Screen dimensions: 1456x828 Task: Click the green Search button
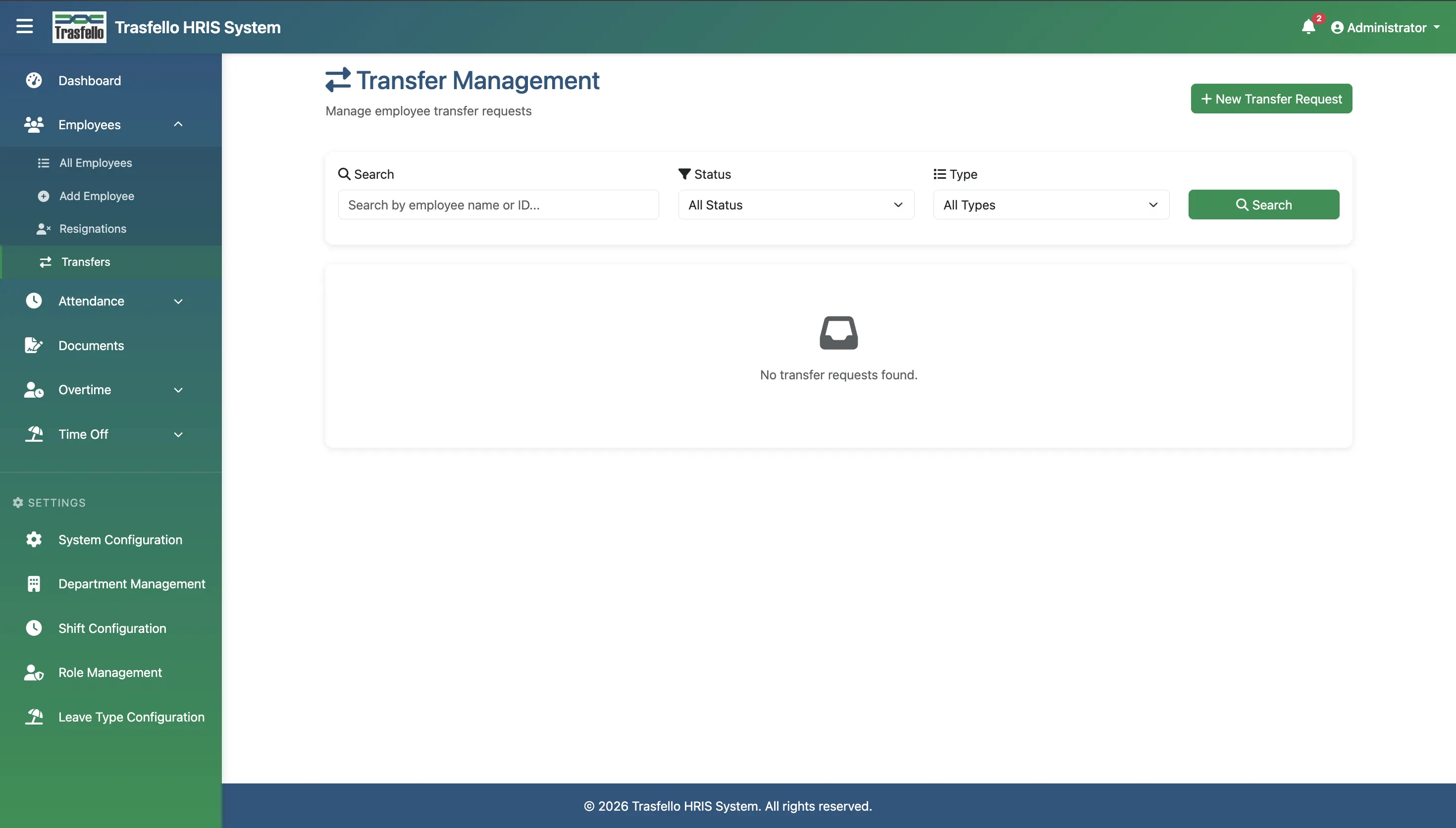tap(1263, 205)
